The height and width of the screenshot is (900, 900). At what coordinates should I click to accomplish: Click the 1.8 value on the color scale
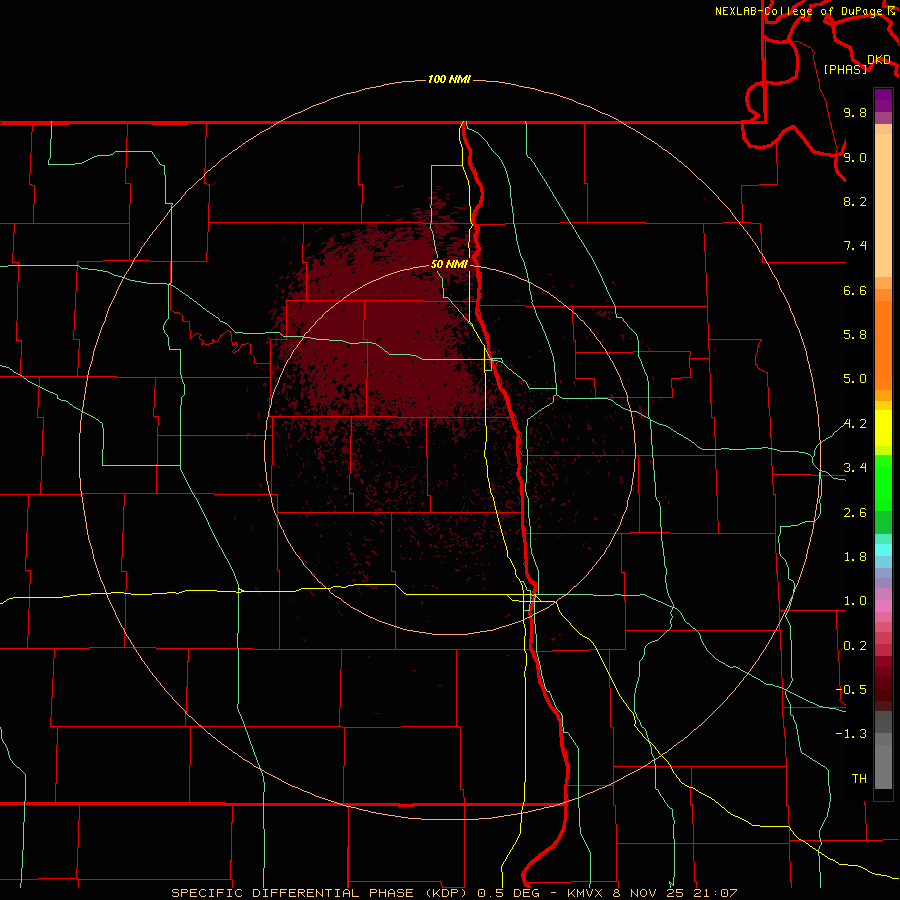coord(855,557)
